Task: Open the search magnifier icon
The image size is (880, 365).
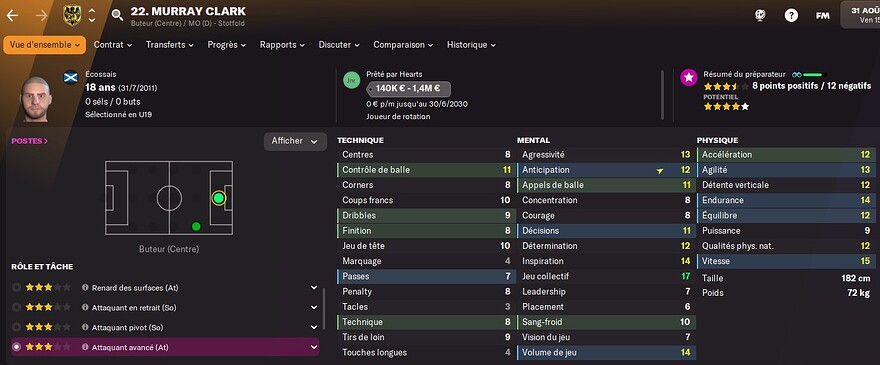Action: (117, 15)
